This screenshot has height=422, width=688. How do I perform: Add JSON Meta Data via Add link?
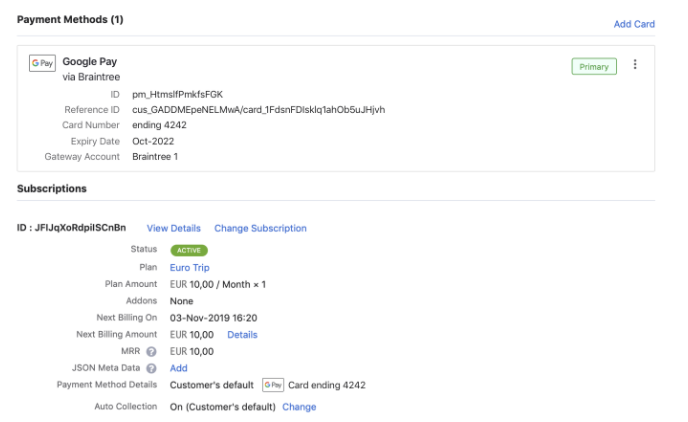[179, 368]
